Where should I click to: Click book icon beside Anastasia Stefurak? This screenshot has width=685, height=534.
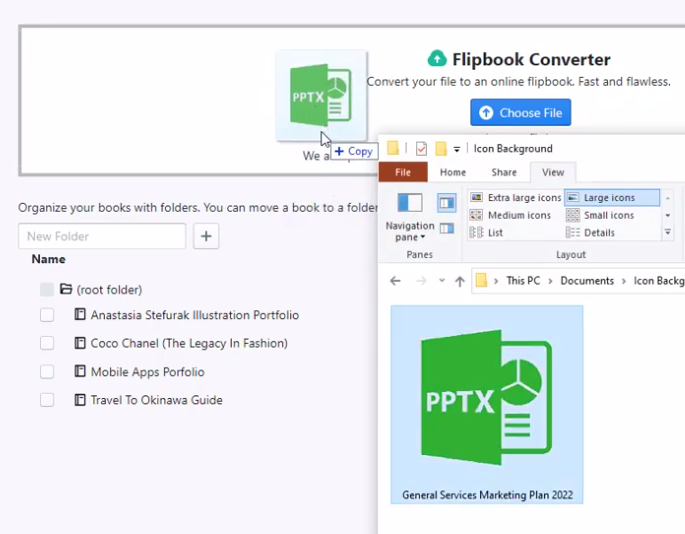[x=80, y=314]
